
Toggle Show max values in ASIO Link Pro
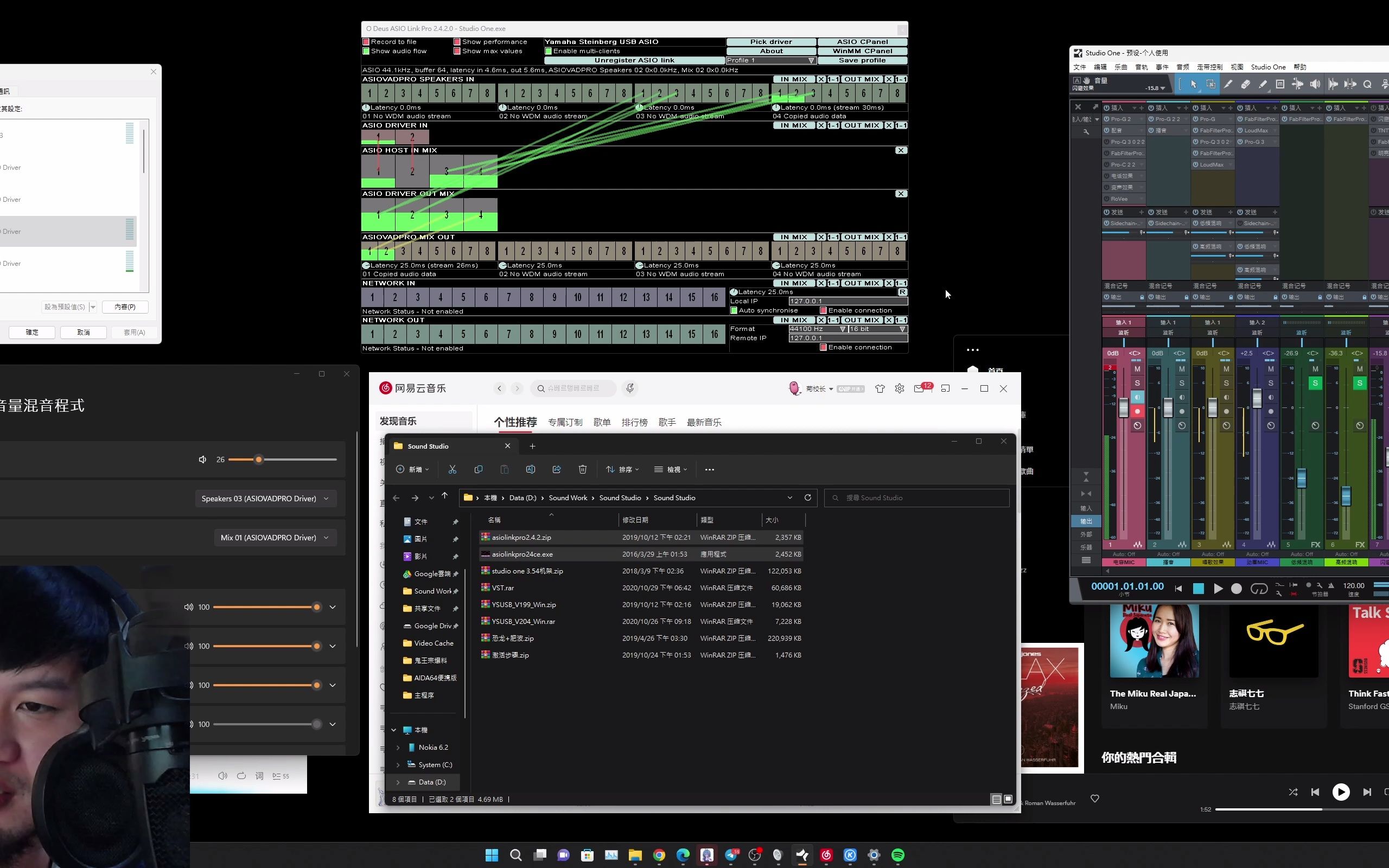pyautogui.click(x=457, y=51)
